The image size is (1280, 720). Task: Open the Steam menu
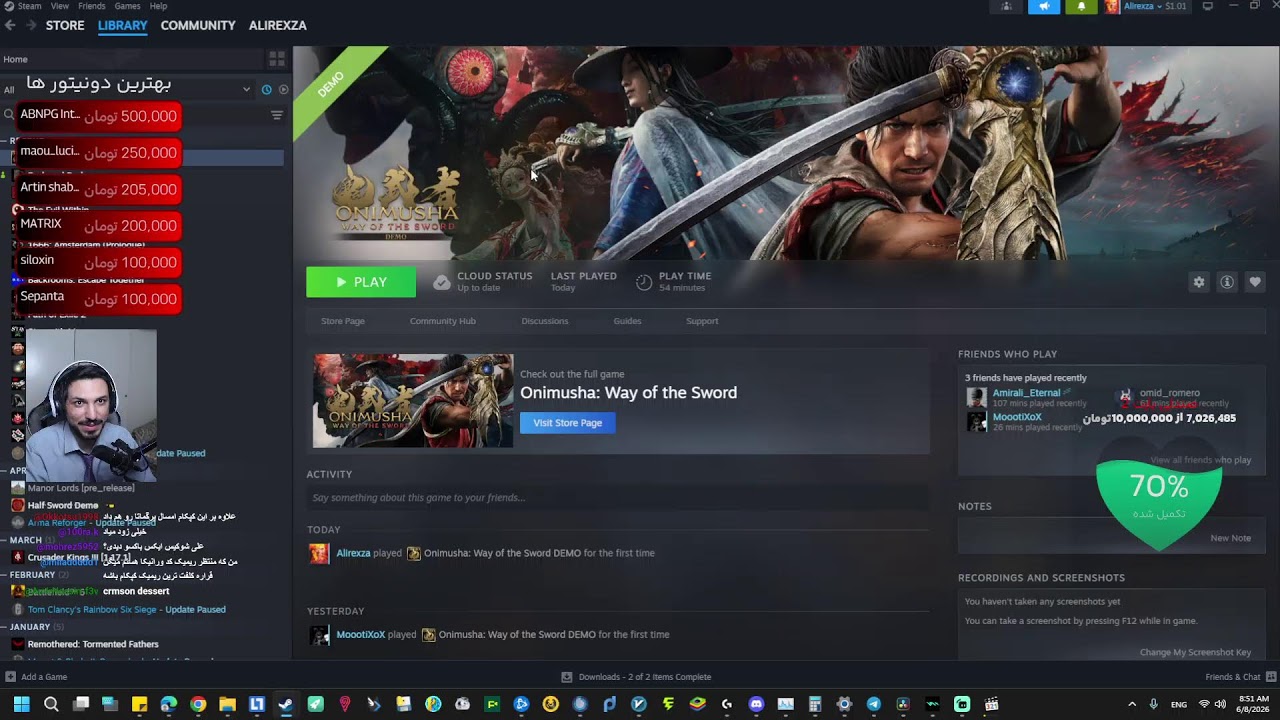click(29, 6)
